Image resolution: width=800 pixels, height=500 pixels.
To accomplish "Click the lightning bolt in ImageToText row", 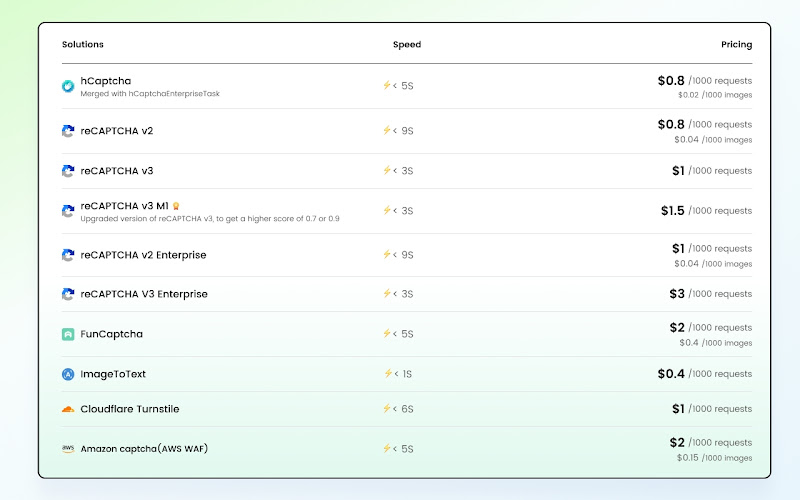I will 388,373.
